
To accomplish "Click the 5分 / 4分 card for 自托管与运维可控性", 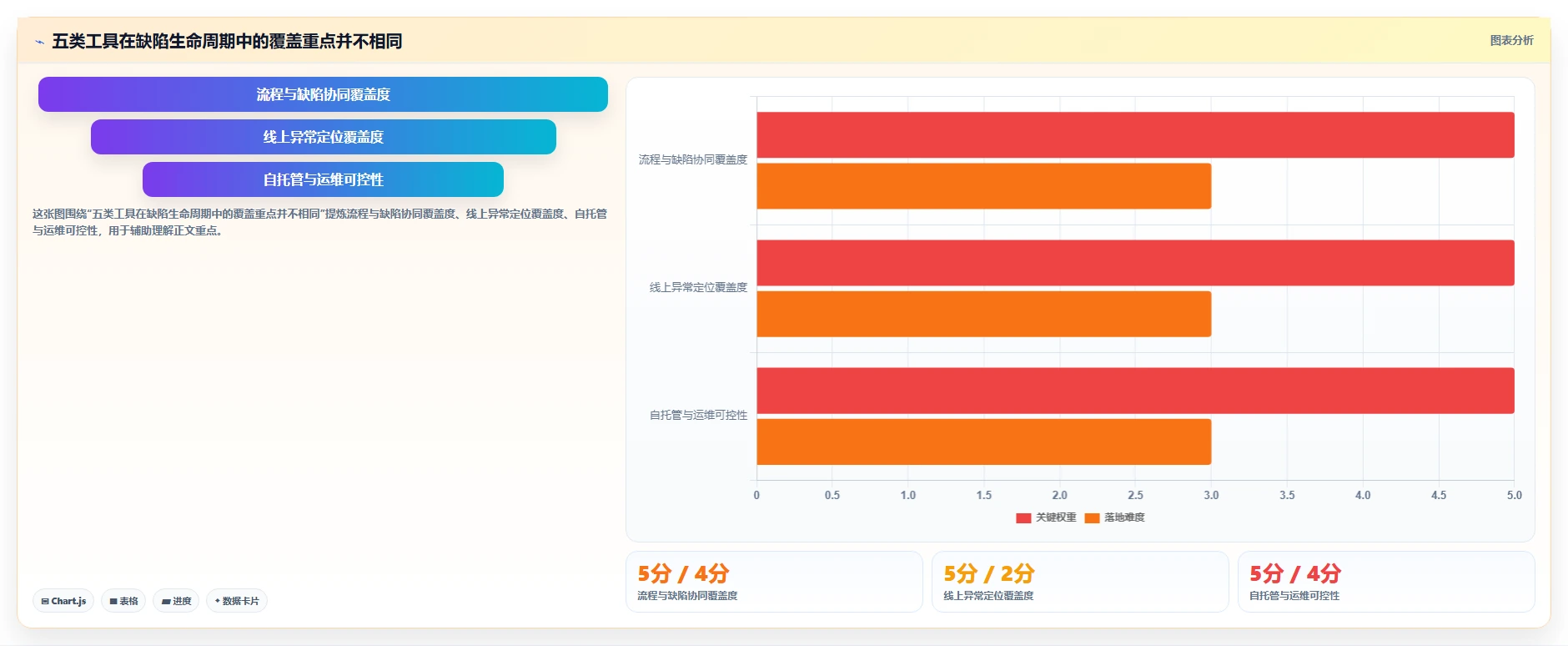I will (x=1386, y=582).
